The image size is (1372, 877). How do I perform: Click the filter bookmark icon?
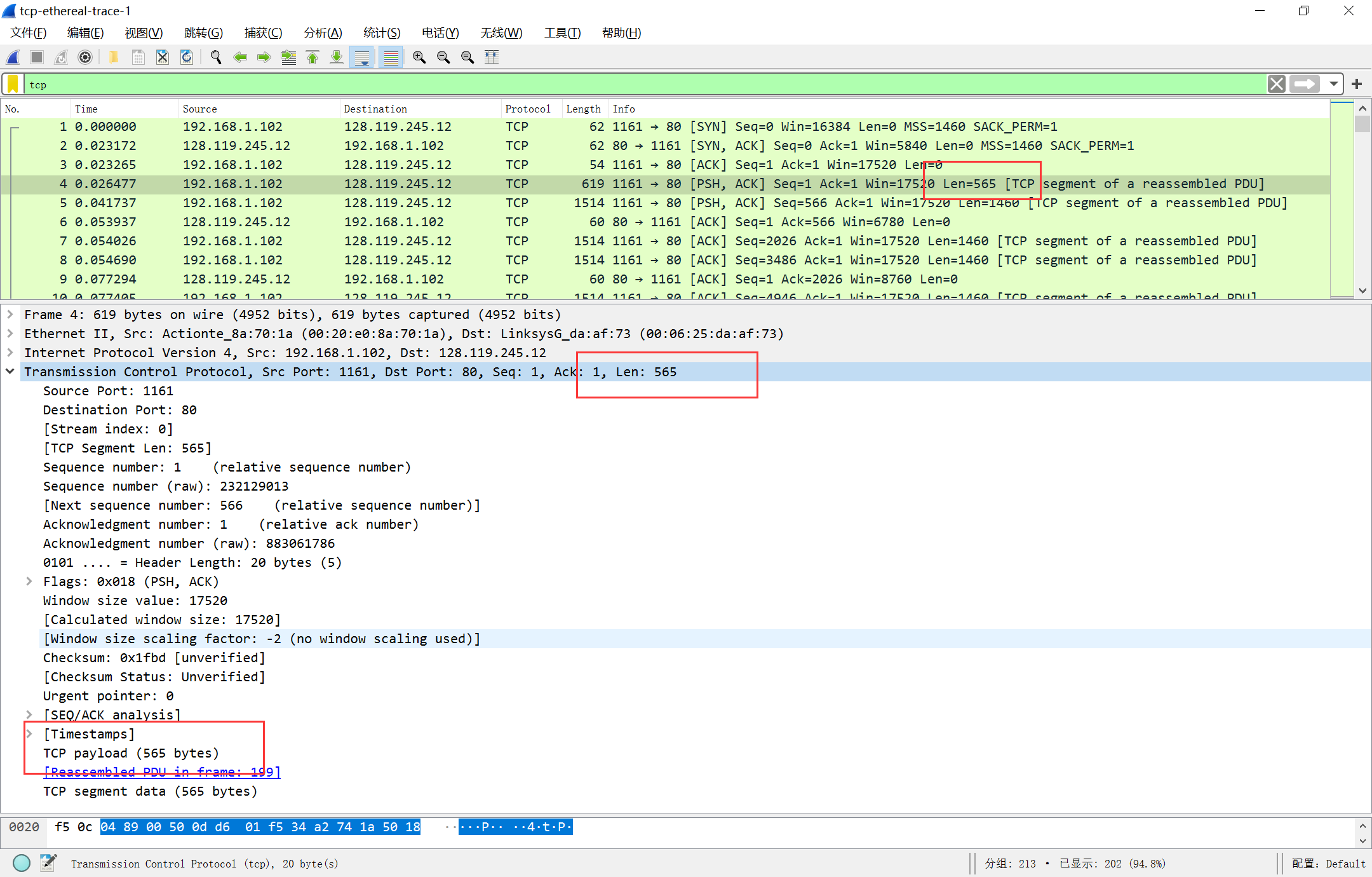(13, 85)
